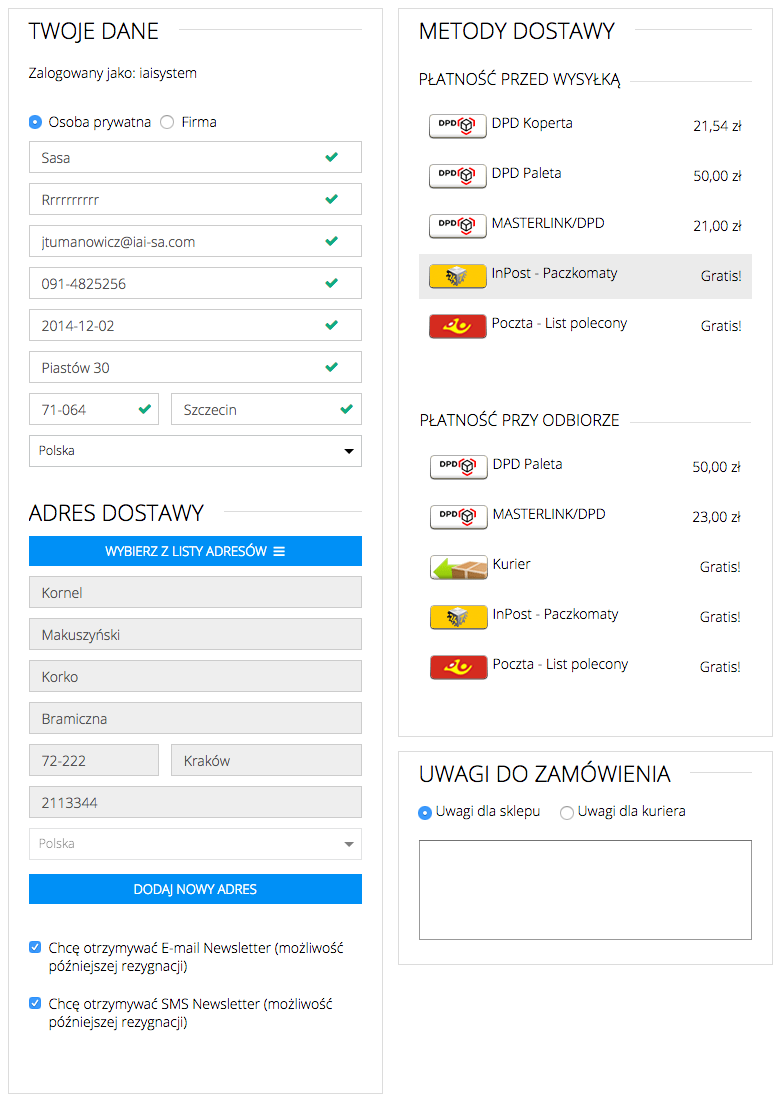This screenshot has width=783, height=1102.
Task: Uncheck the E-mail Newsletter checkbox
Action: point(35,947)
